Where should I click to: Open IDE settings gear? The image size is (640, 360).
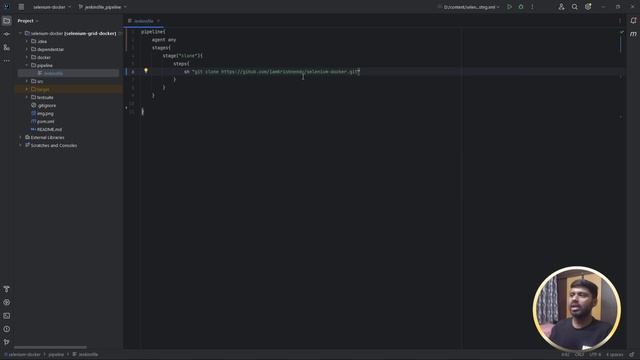point(588,7)
